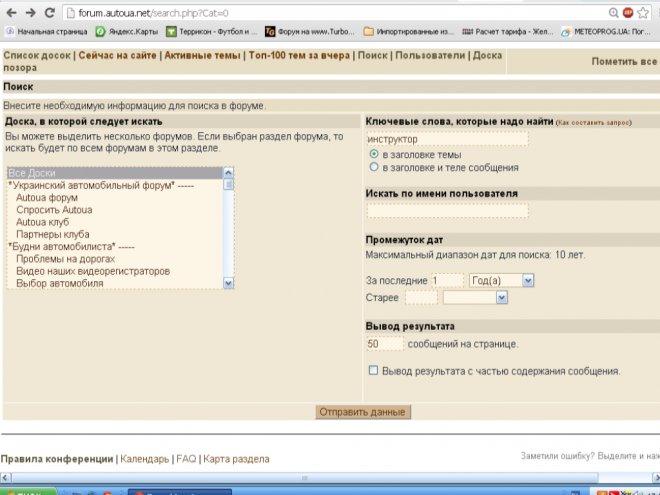Select 'в заголовке и теле сообщения' option
The image size is (660, 495).
click(374, 168)
